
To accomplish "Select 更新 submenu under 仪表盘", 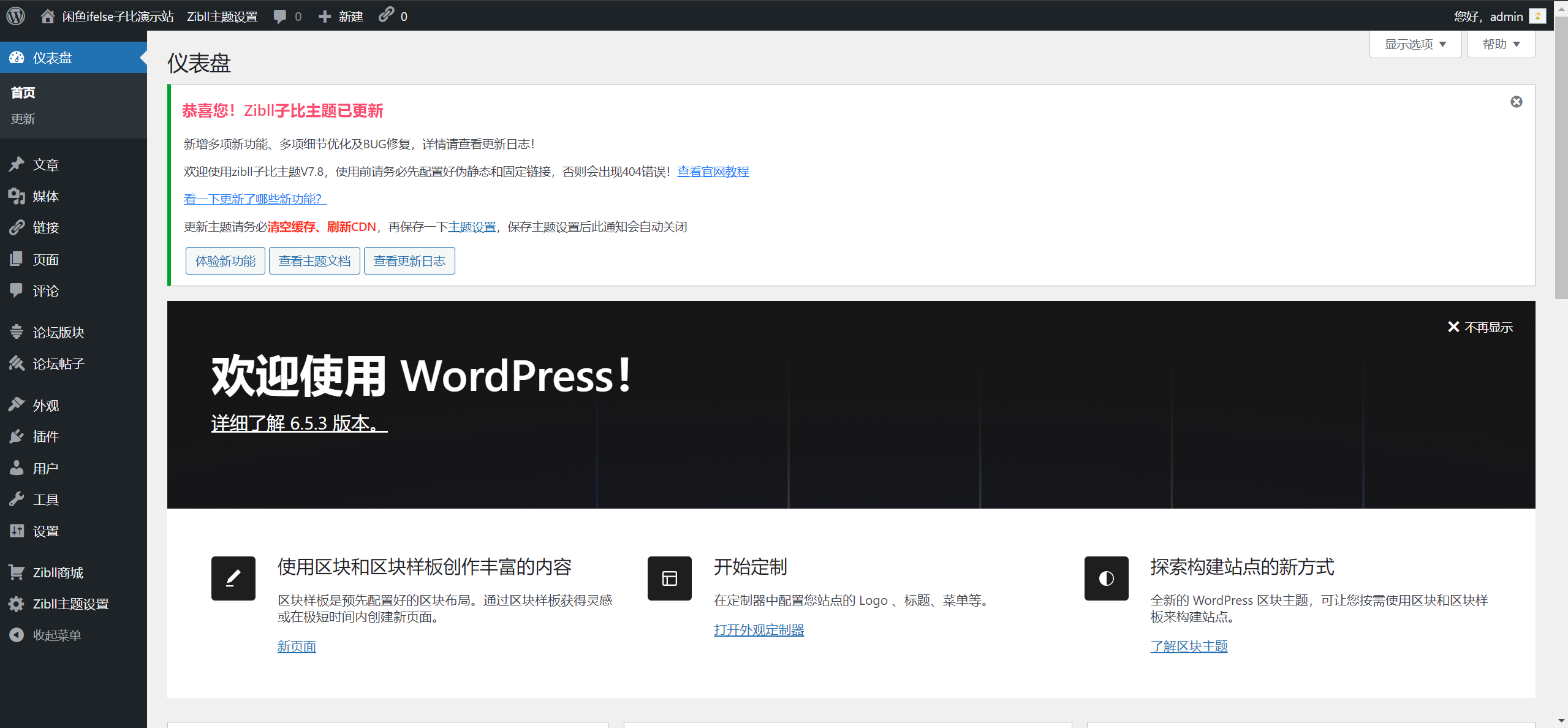I will pos(23,119).
